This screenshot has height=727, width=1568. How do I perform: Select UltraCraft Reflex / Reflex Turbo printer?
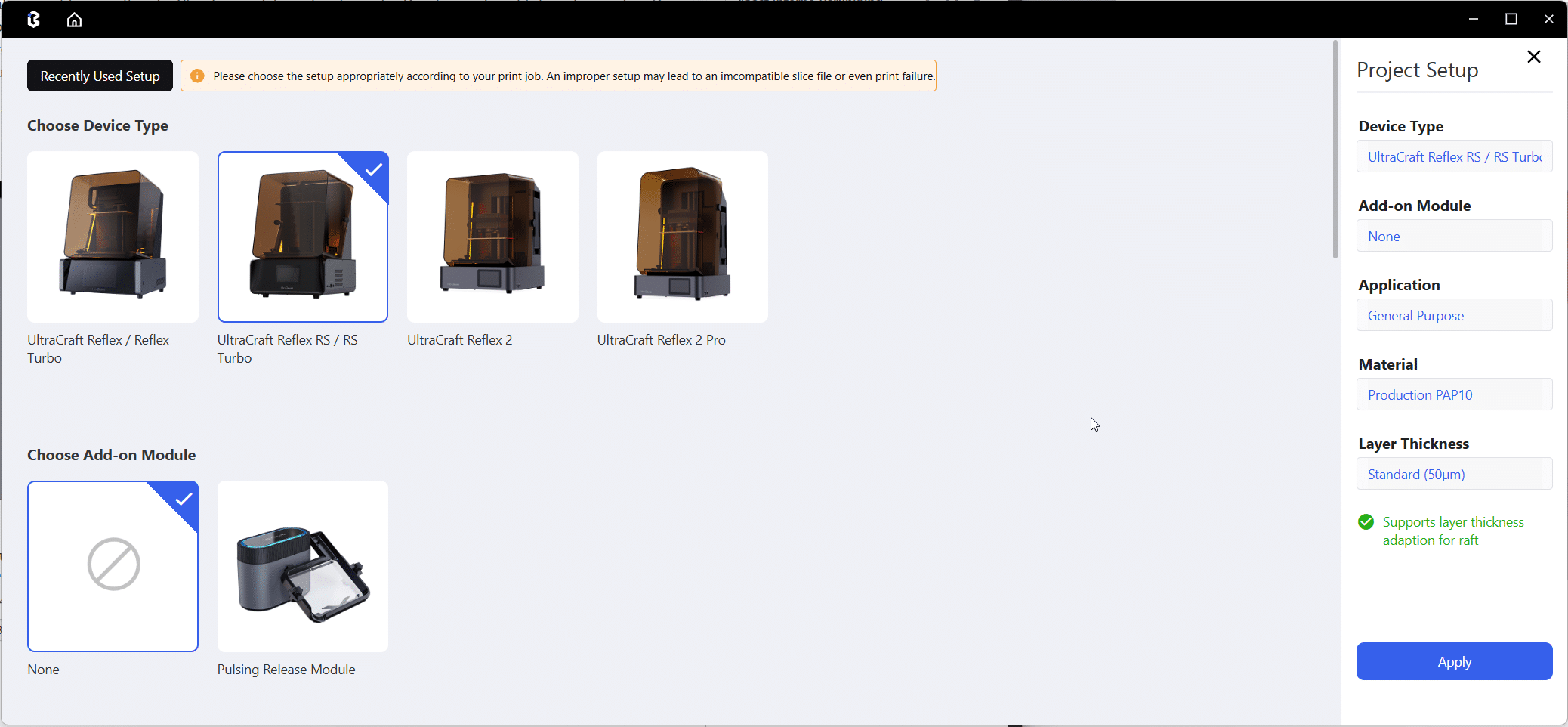[113, 237]
